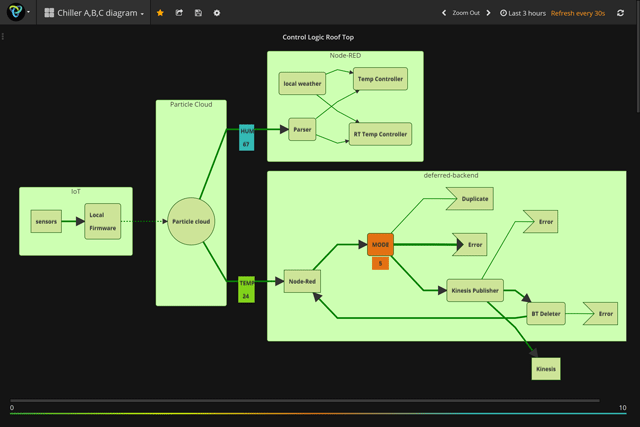The height and width of the screenshot is (427, 640).
Task: Select the Particle cloud circle node
Action: [191, 222]
